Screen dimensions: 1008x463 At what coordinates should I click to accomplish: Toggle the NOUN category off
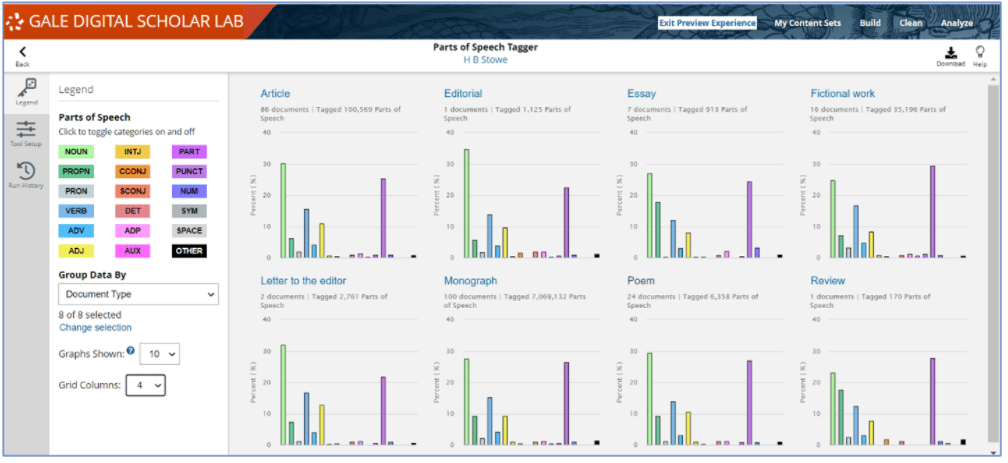(77, 152)
